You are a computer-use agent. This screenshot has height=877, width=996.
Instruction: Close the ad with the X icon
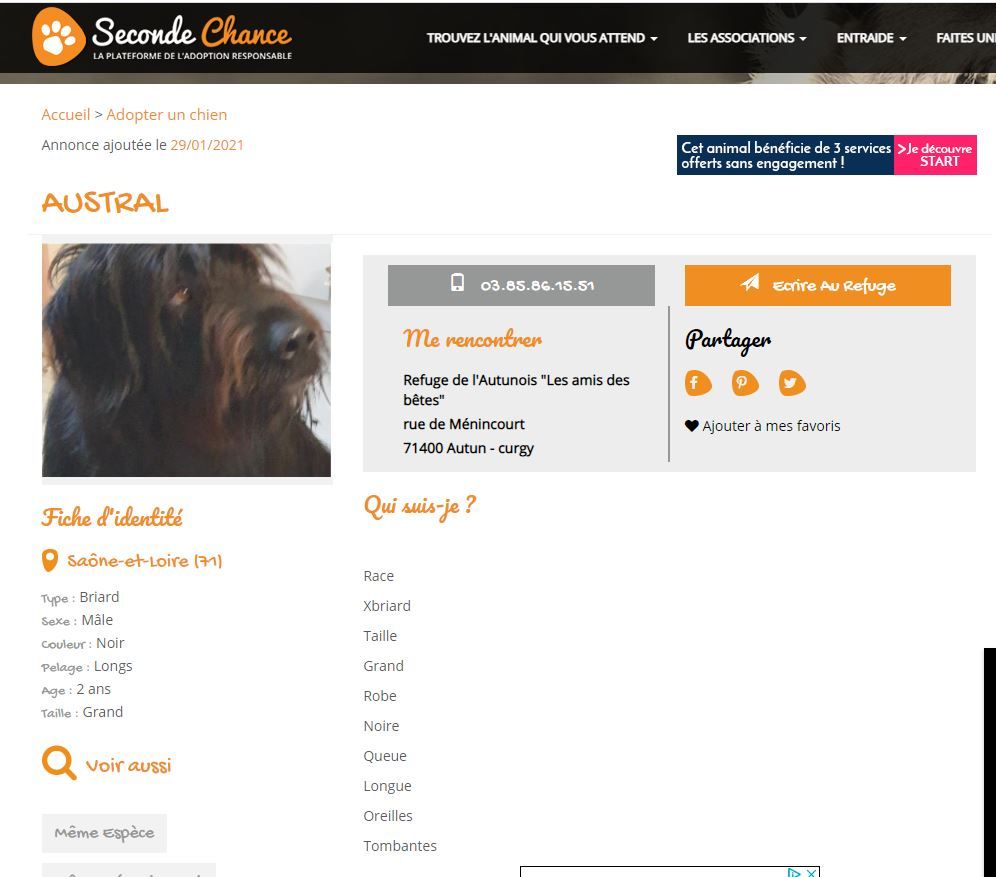812,872
